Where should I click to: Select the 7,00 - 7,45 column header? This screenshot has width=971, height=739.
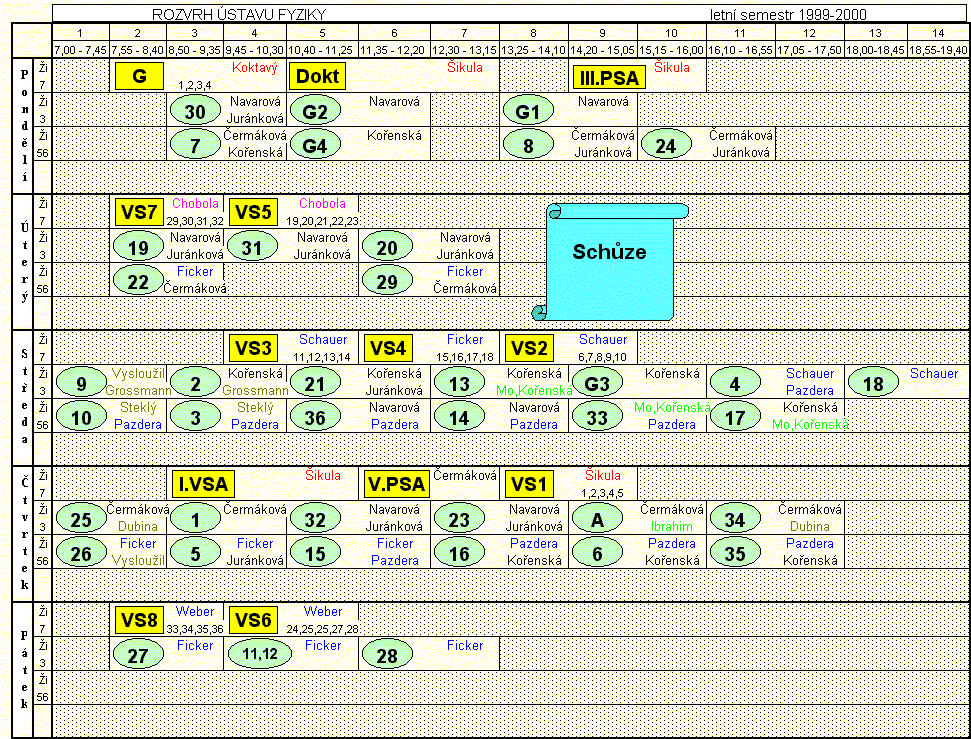[x=80, y=49]
